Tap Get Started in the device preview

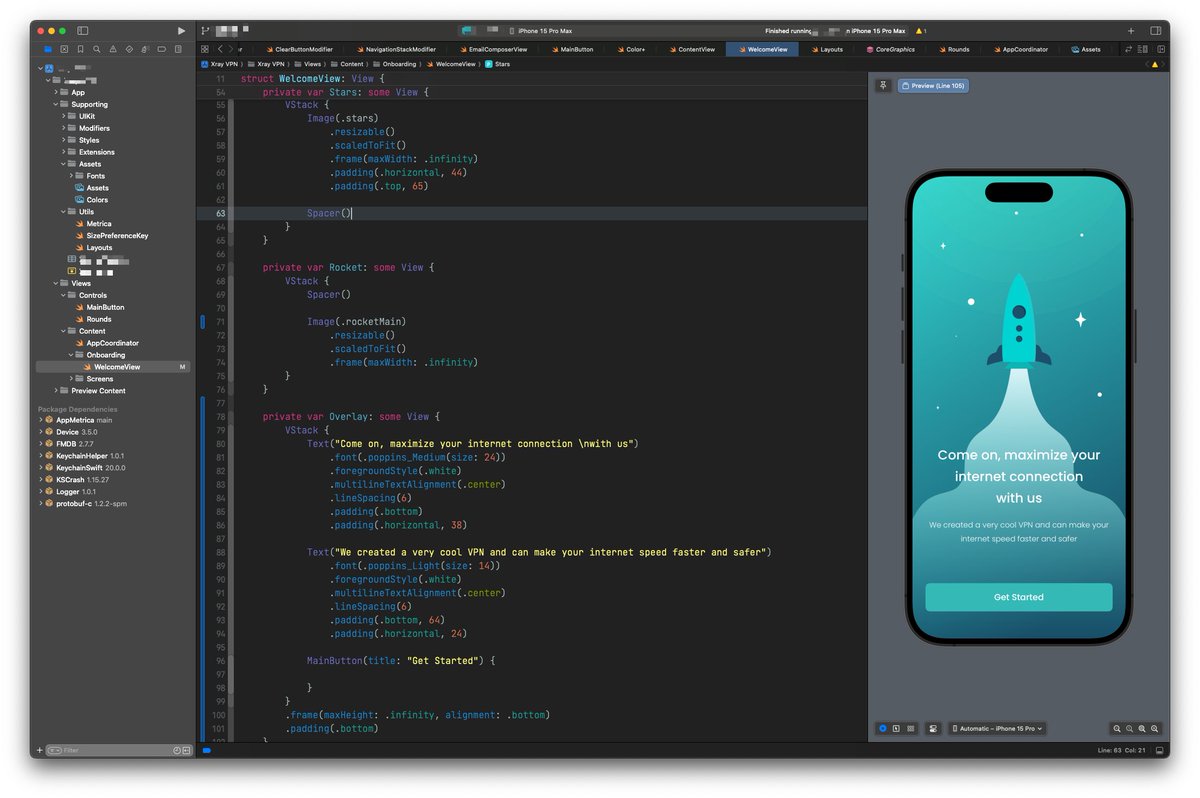(x=1018, y=597)
